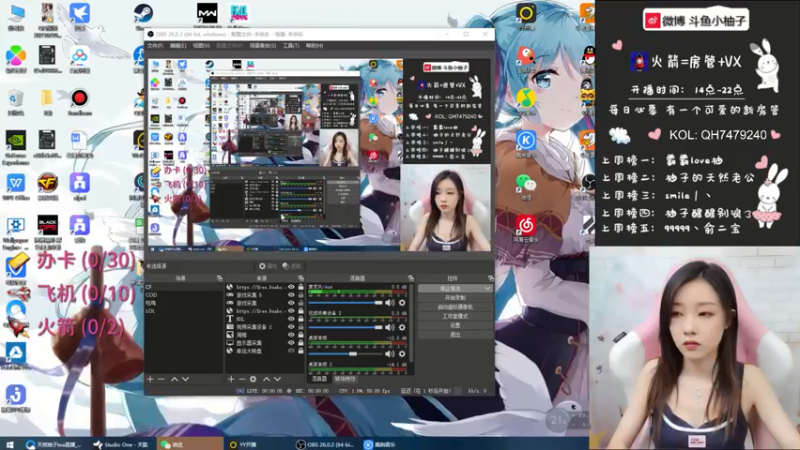800x450 pixels.
Task: Add a new scene with plus icon
Action: (x=150, y=379)
